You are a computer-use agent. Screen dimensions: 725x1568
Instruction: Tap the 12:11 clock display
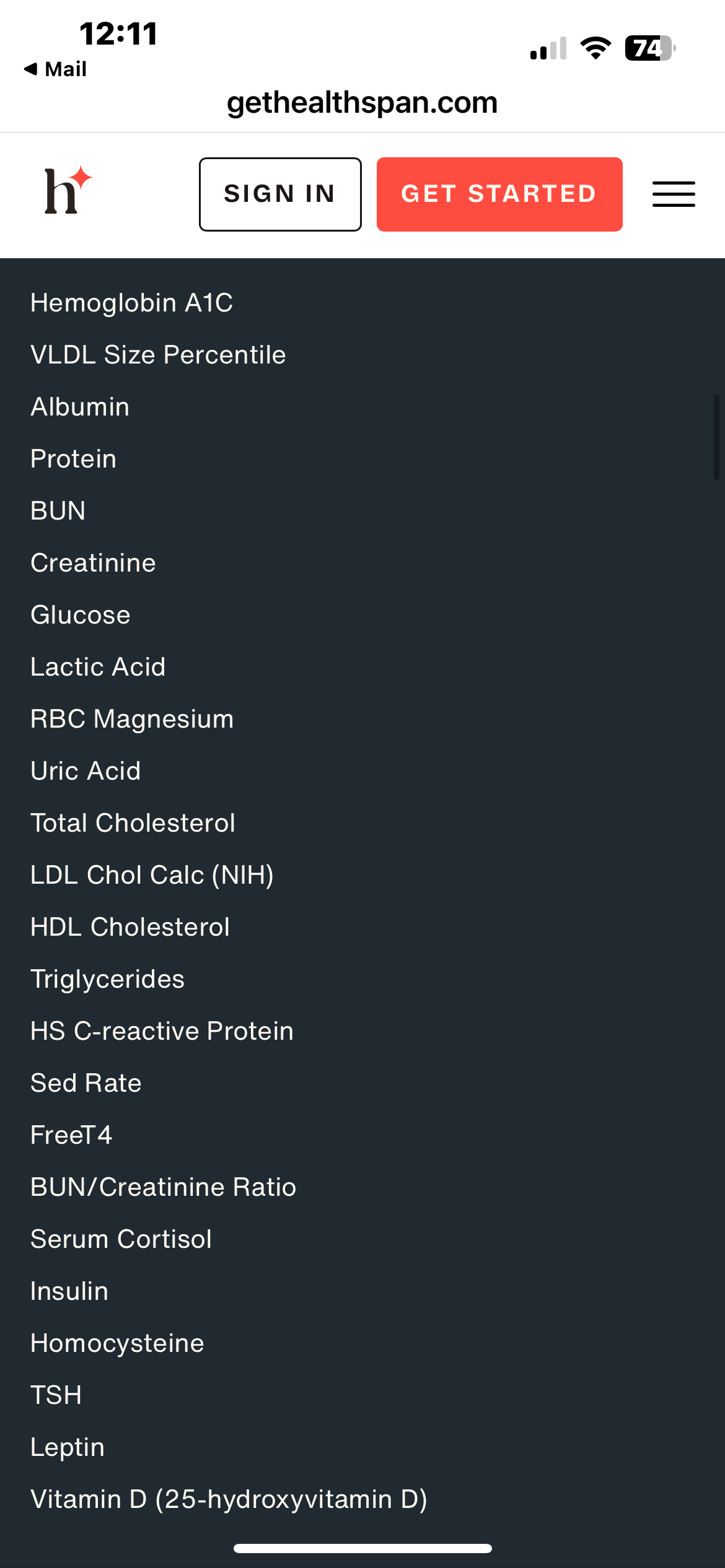(118, 34)
